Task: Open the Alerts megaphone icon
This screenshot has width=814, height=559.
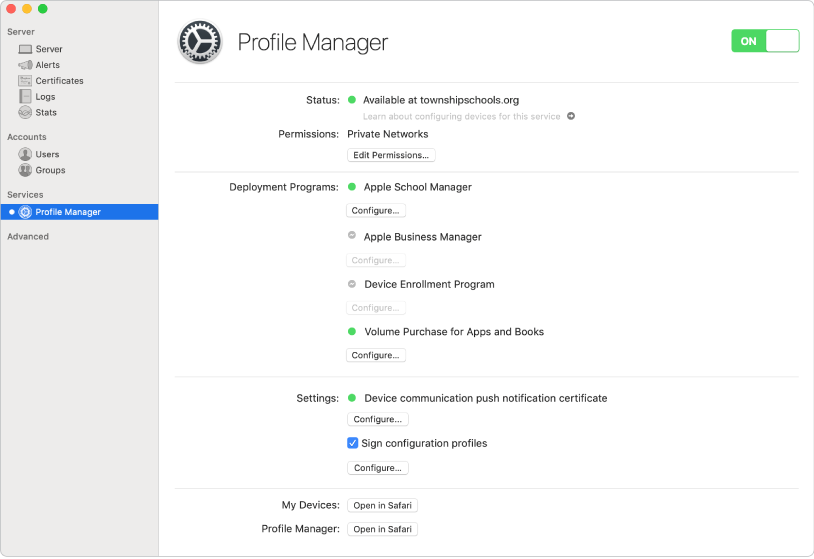Action: pyautogui.click(x=25, y=65)
